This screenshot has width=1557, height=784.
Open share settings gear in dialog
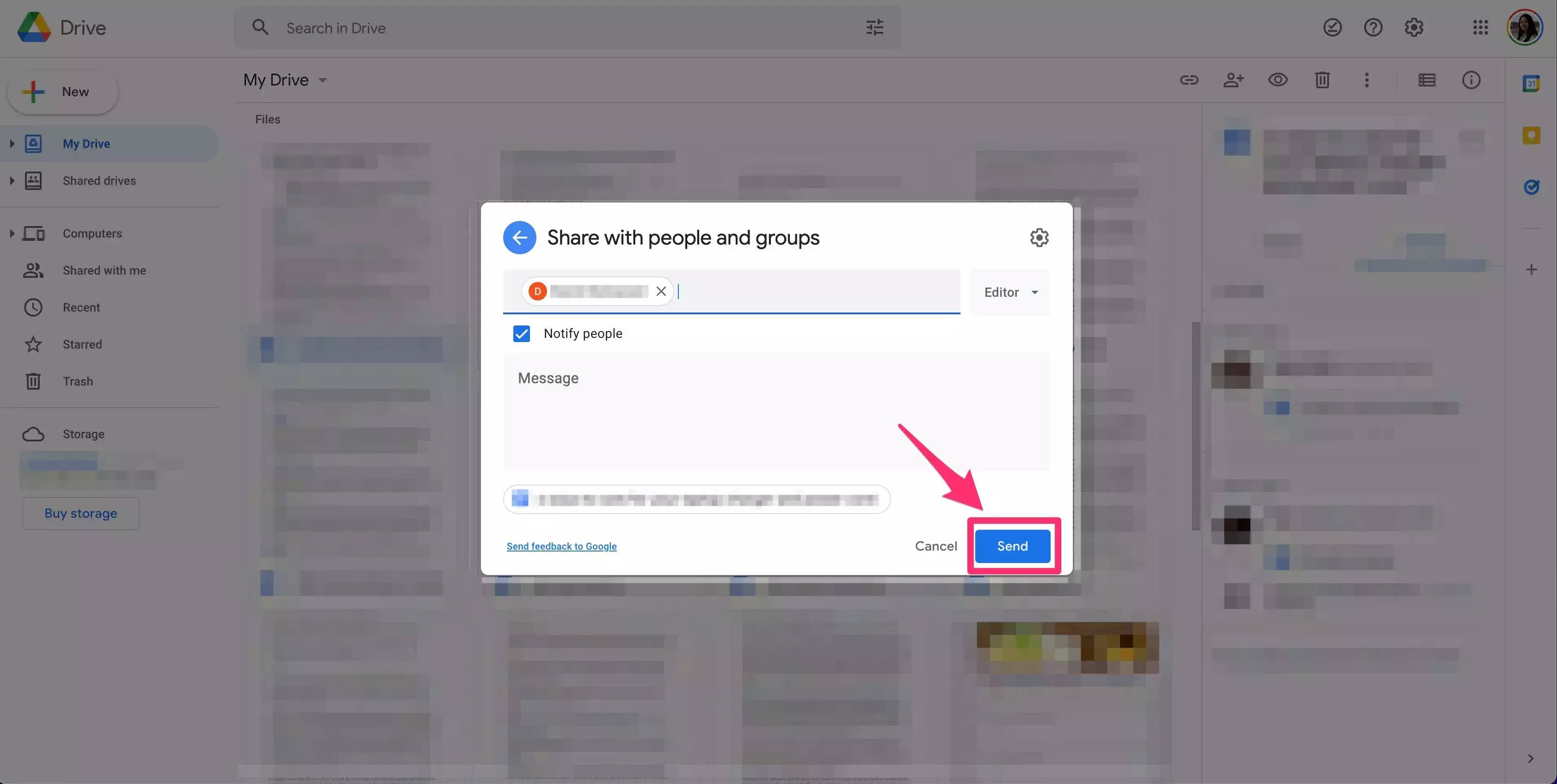coord(1039,238)
